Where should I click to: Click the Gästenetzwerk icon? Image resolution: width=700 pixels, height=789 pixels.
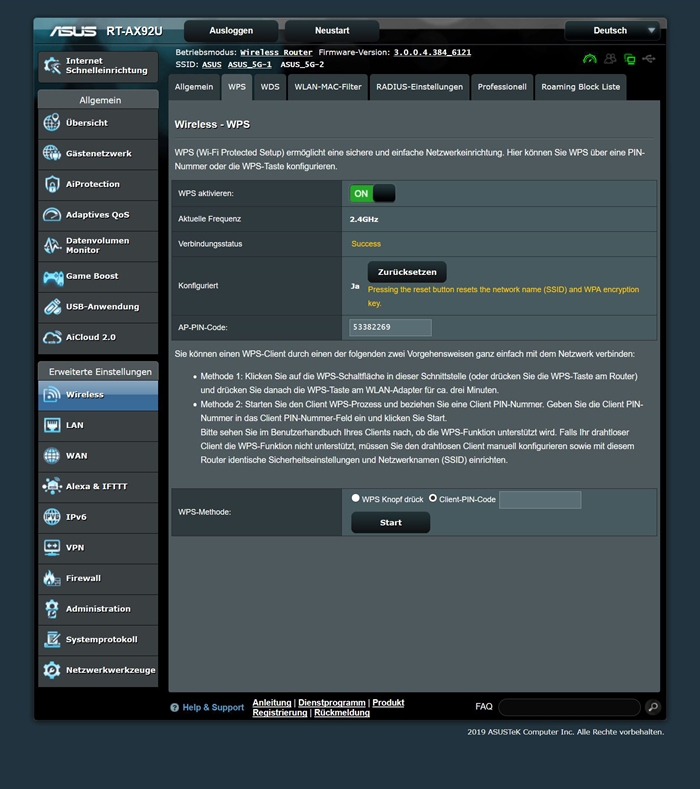52,153
